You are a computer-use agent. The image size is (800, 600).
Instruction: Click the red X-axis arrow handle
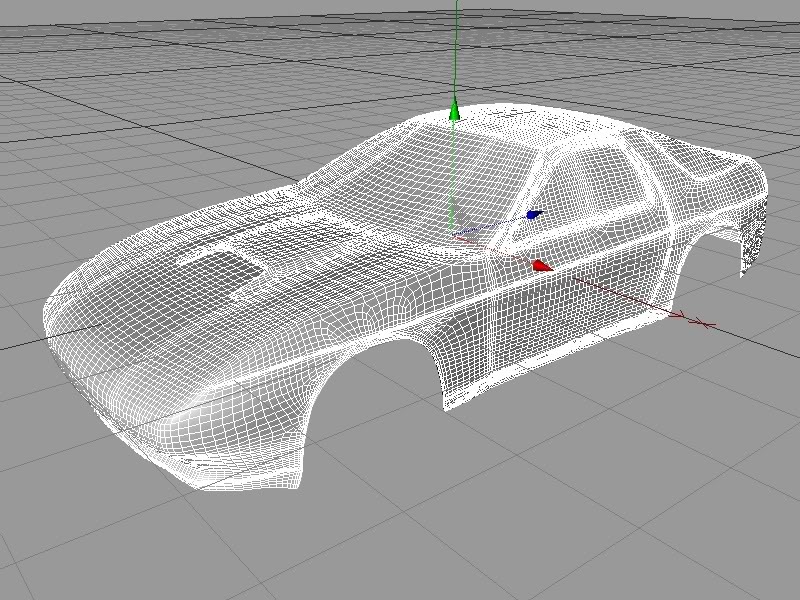coord(541,265)
